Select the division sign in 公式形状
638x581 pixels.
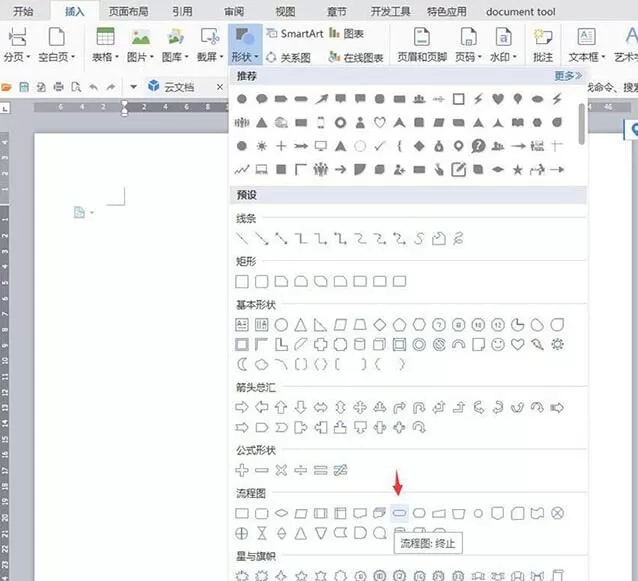(301, 470)
